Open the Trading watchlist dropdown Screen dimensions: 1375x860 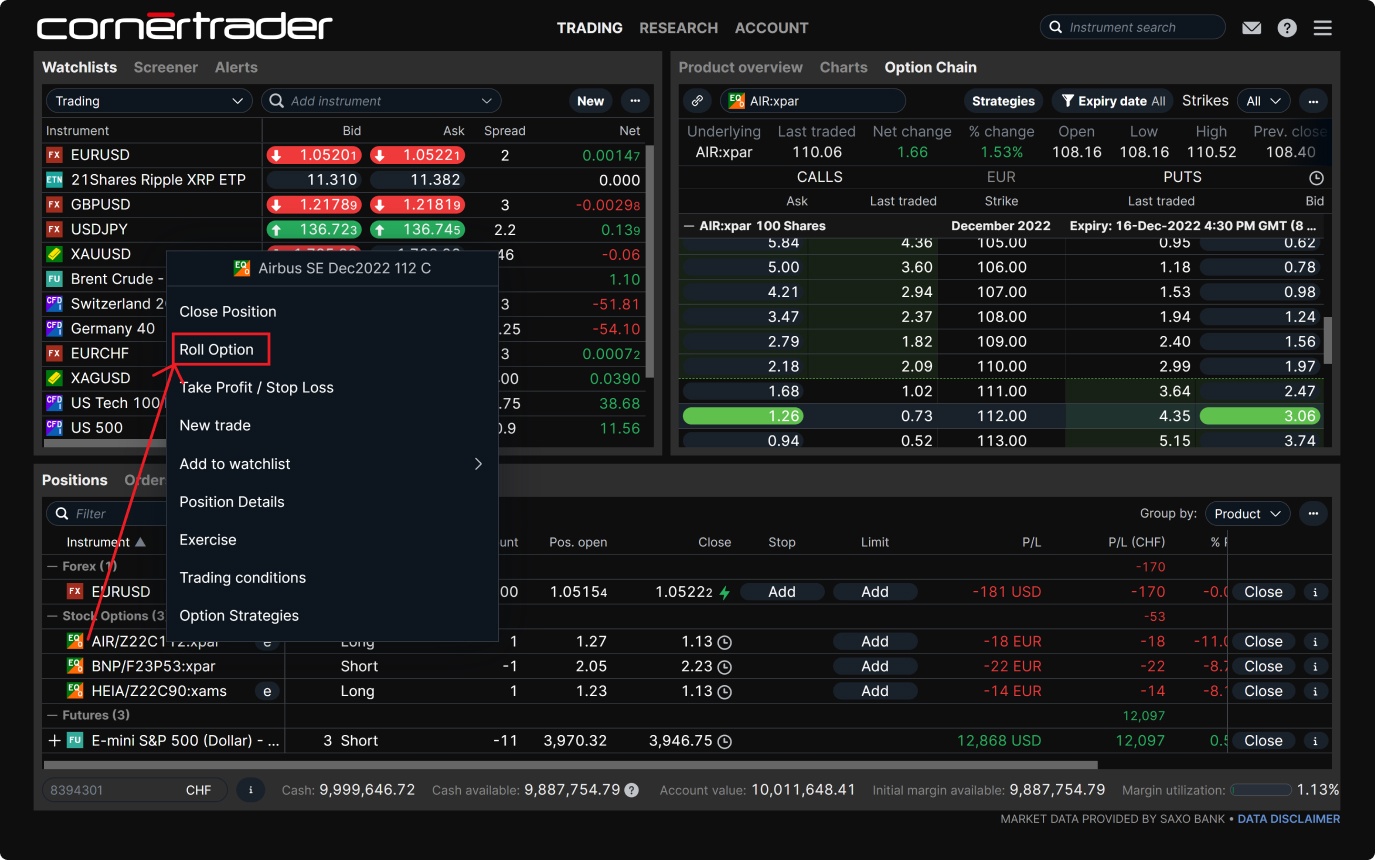point(148,101)
